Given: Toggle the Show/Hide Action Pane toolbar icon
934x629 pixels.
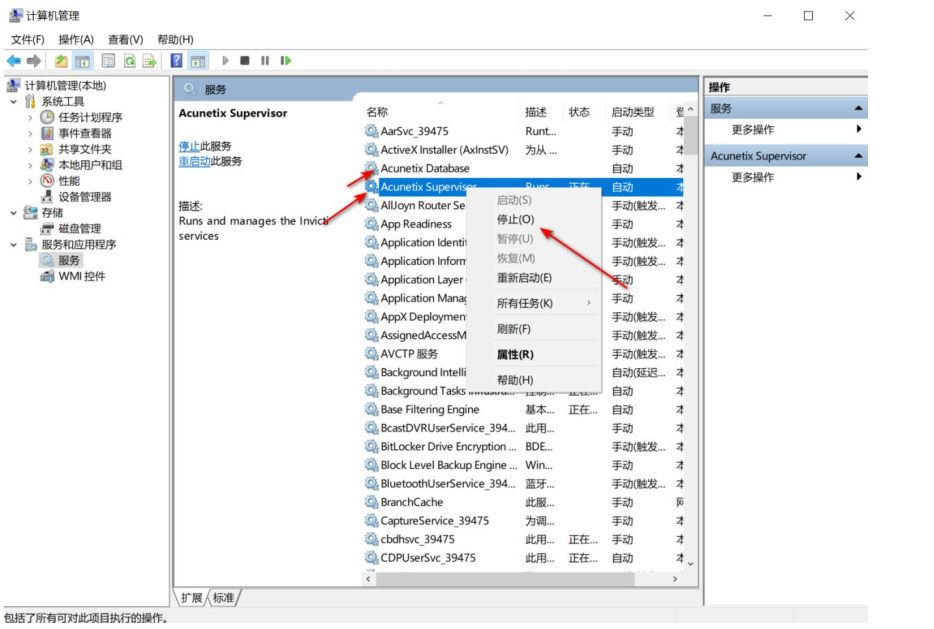Looking at the screenshot, I should click(198, 61).
